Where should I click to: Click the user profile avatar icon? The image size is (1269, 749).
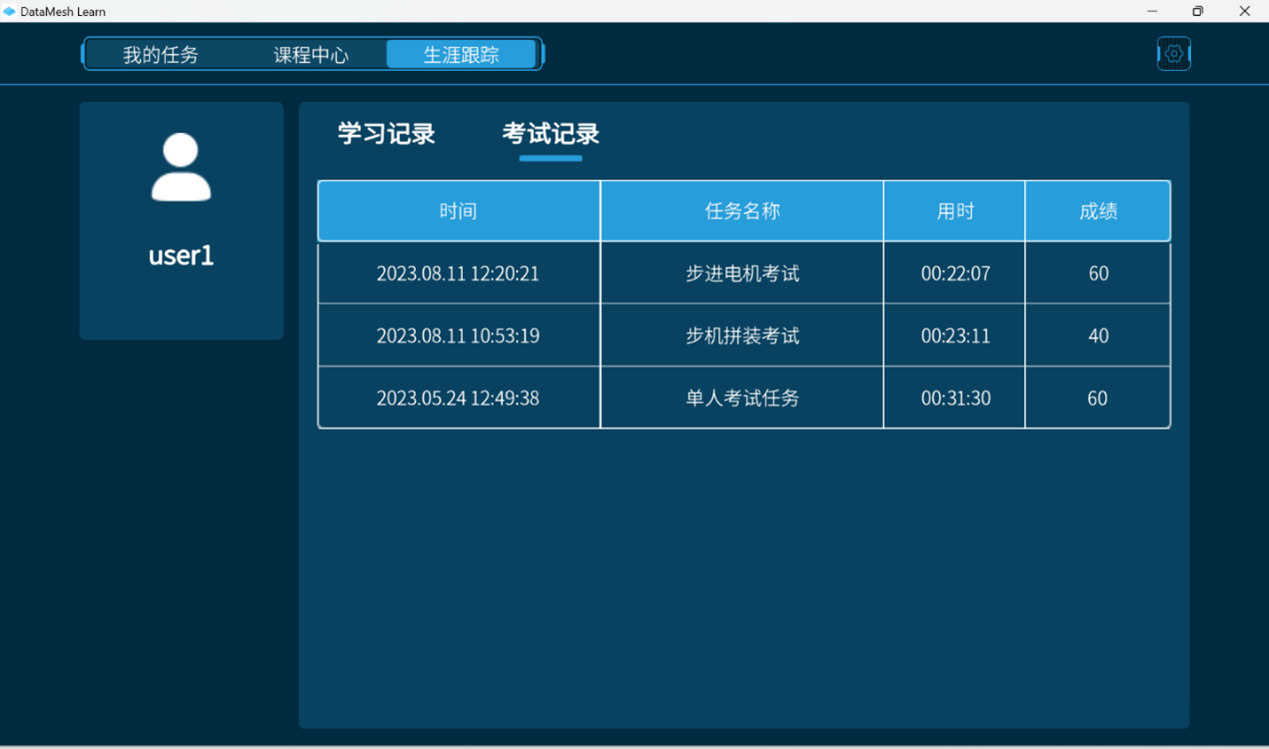pyautogui.click(x=181, y=168)
